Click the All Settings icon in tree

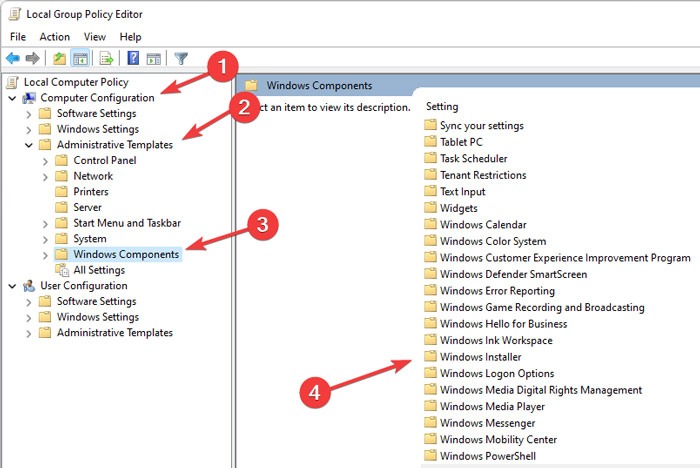click(62, 270)
